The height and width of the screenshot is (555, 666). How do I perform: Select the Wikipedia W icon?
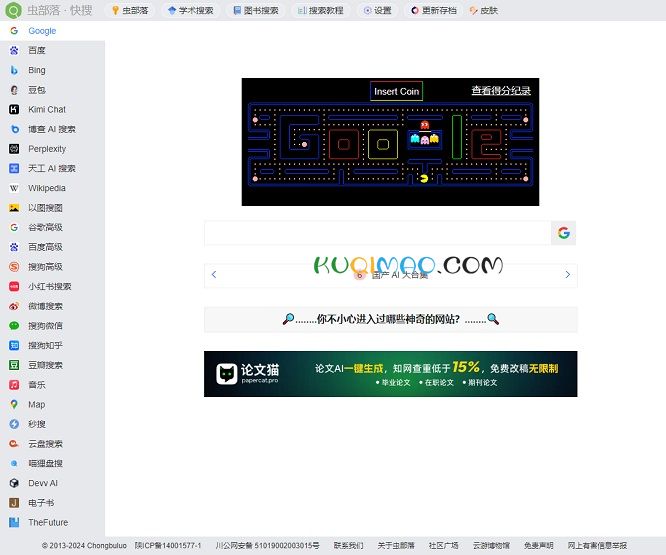pyautogui.click(x=14, y=188)
